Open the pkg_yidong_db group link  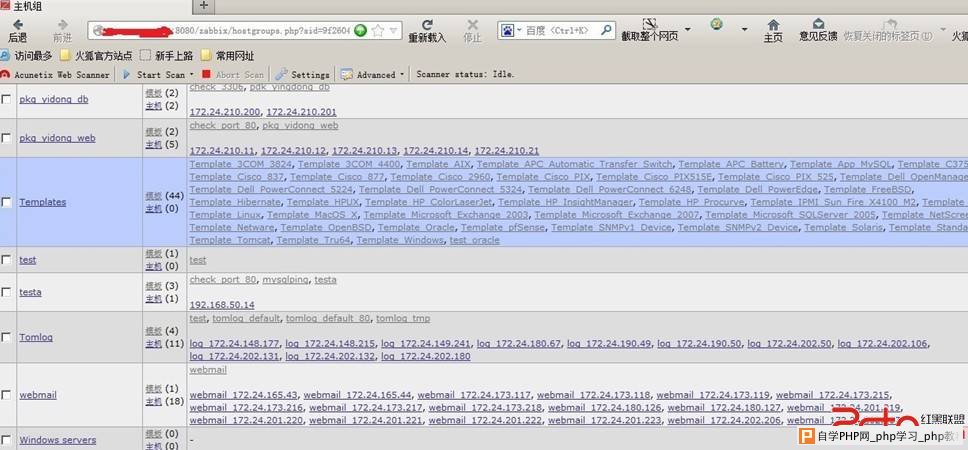pyautogui.click(x=54, y=99)
